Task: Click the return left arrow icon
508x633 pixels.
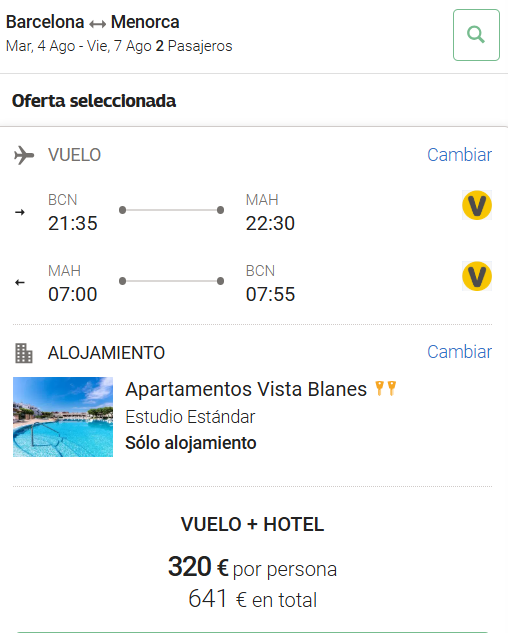Action: 20,283
